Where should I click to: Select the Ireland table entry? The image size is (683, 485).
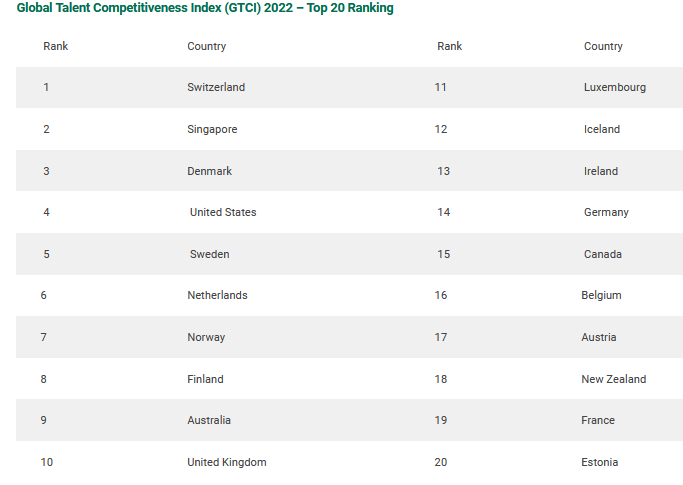601,171
